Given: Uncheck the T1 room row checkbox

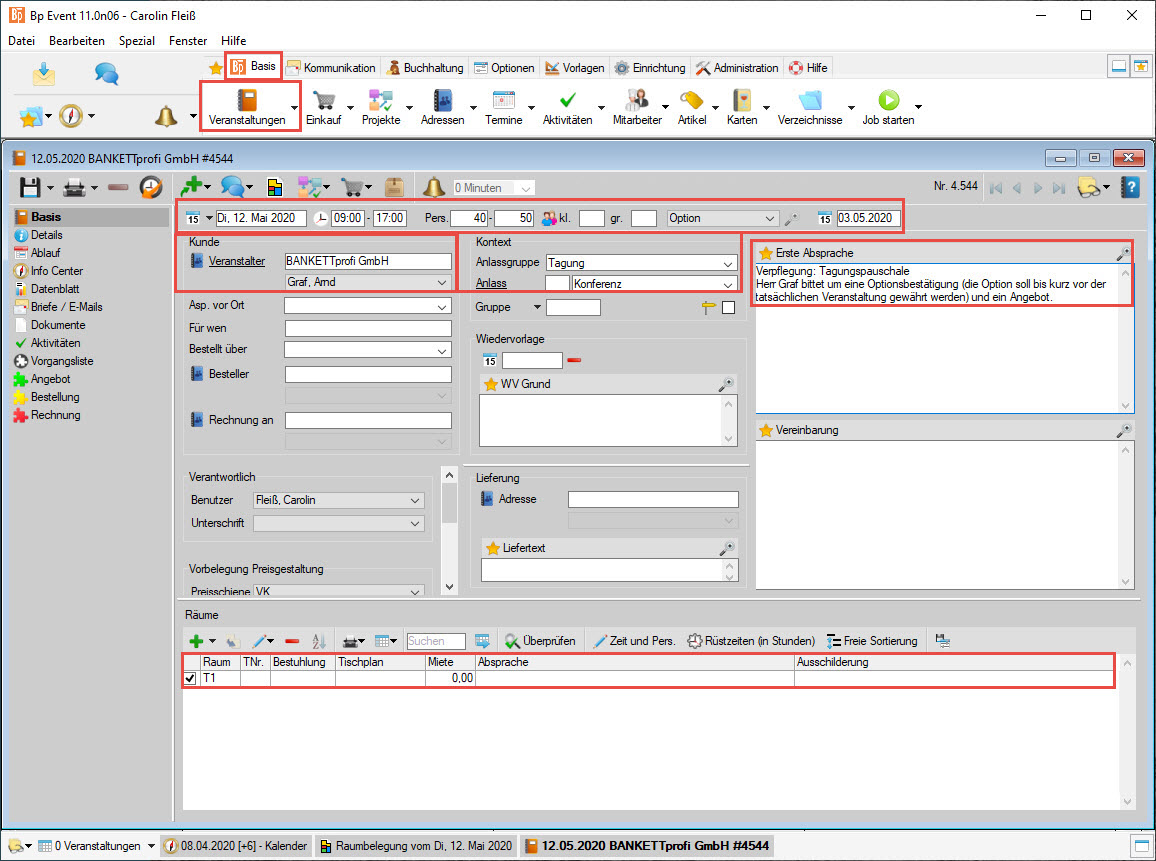Looking at the screenshot, I should pos(191,679).
